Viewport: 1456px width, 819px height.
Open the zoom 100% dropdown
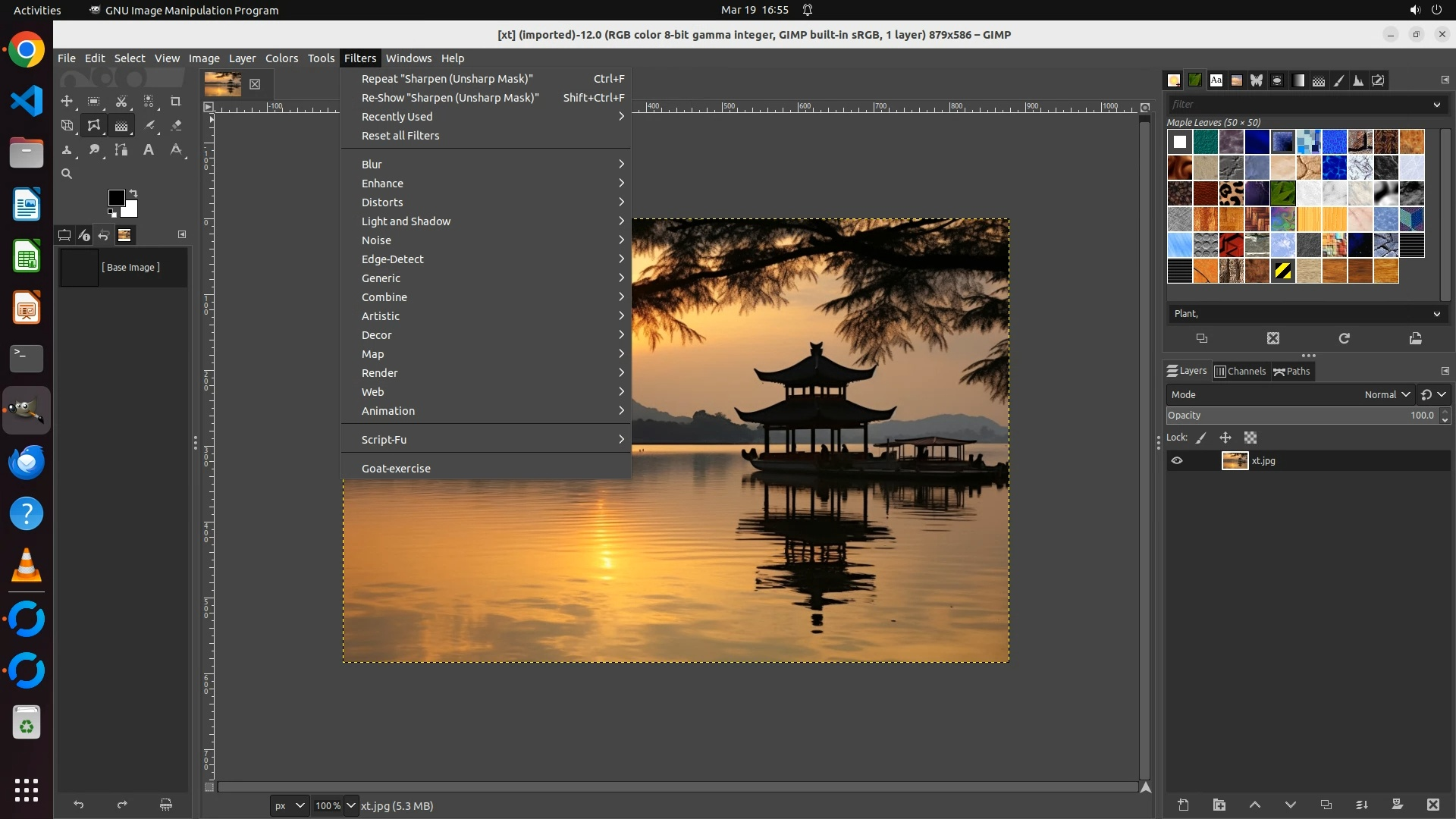(350, 805)
